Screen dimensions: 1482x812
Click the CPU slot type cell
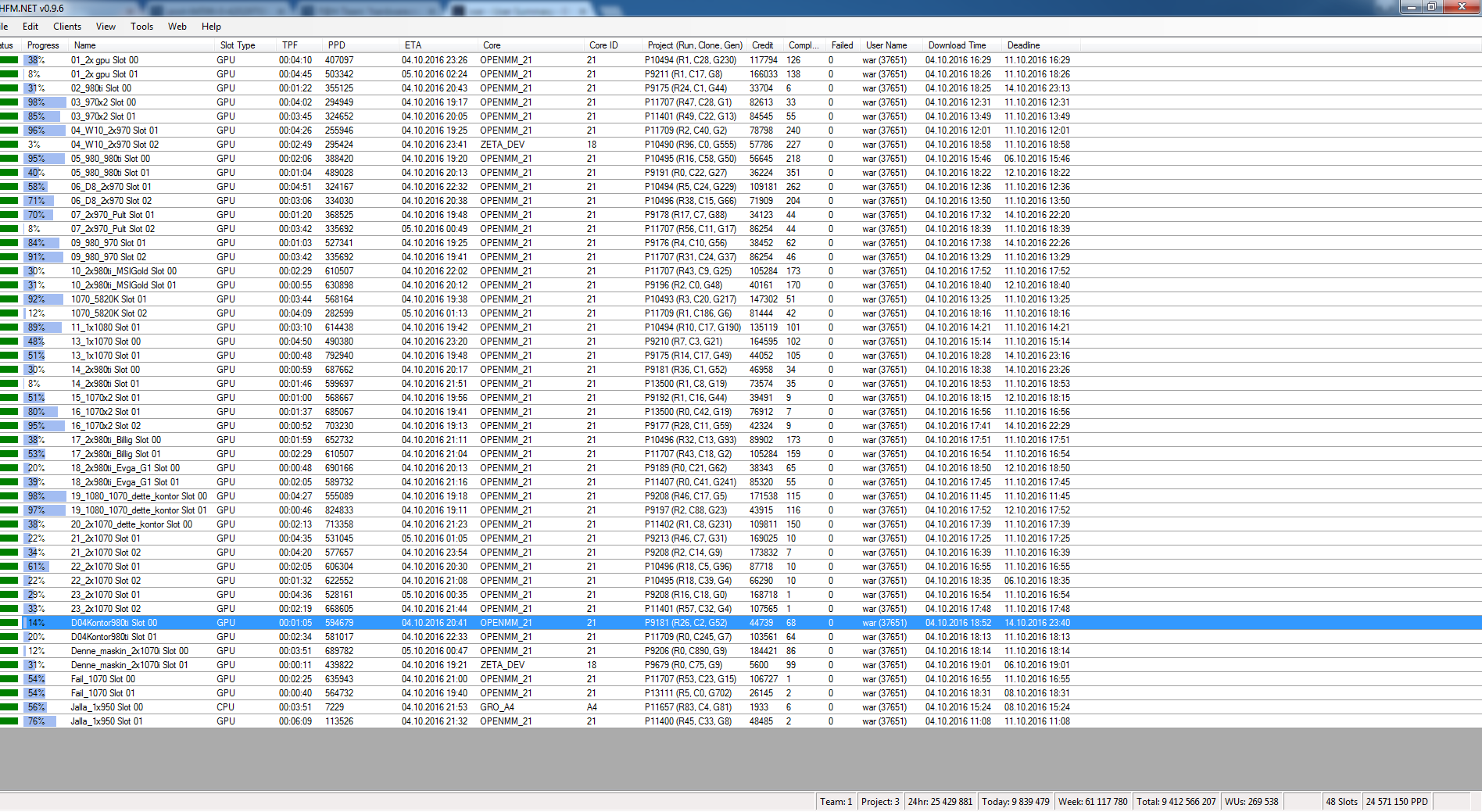point(225,707)
